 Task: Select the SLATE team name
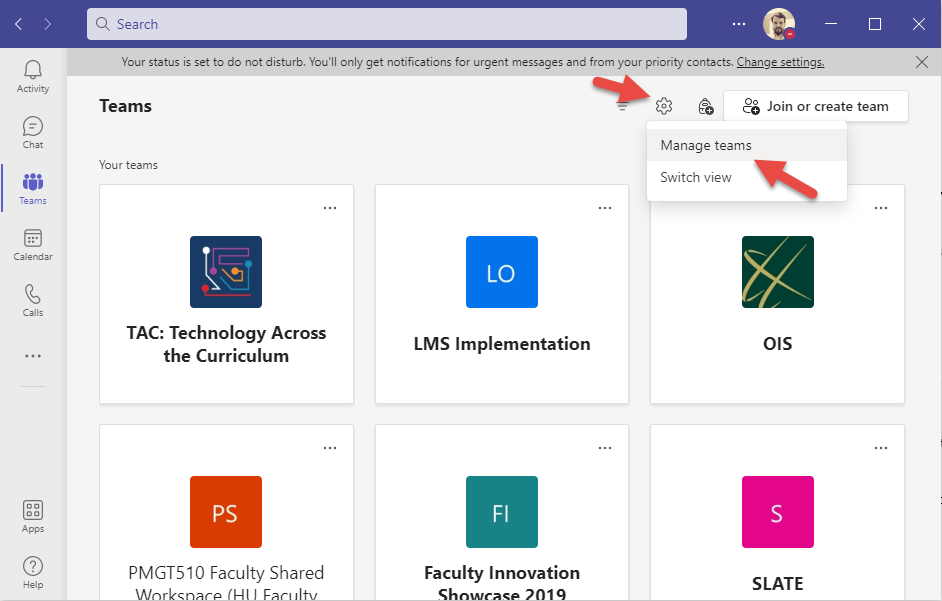777,584
